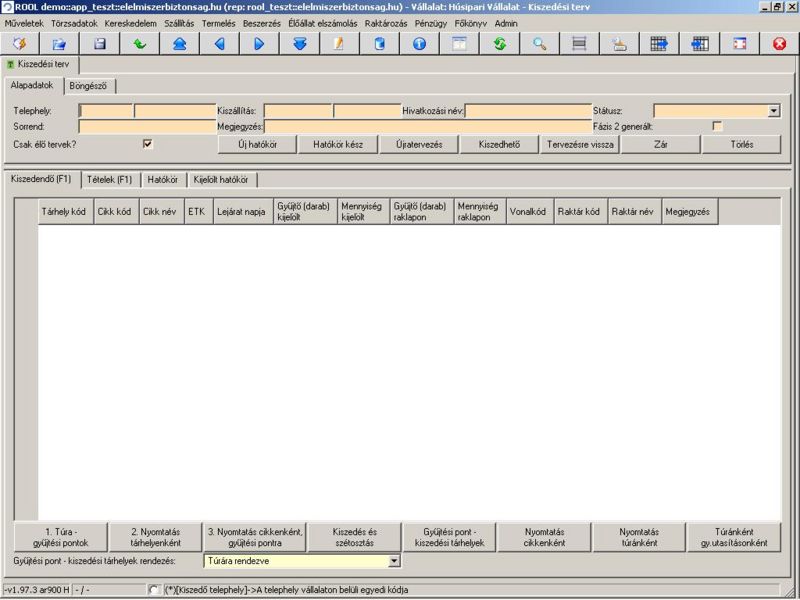The width and height of the screenshot is (800, 600).
Task: Click the 'Lejárat napja' column header
Action: tap(241, 212)
